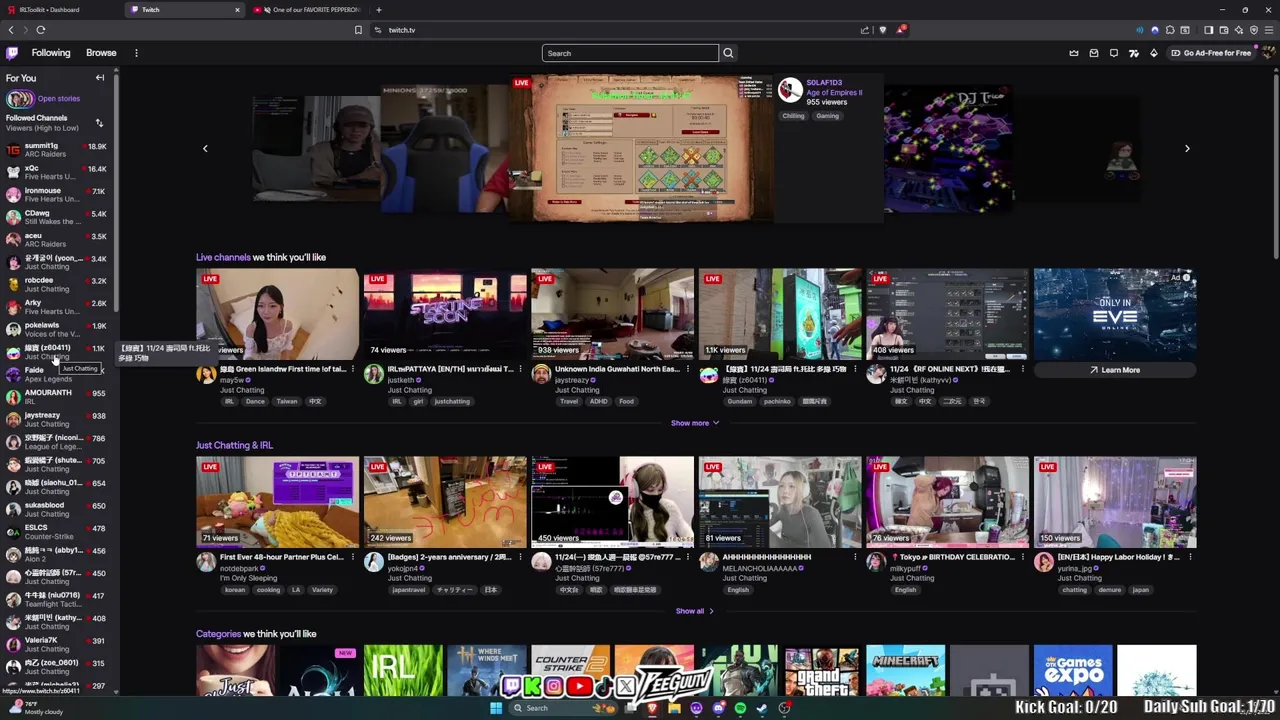Open the Prime loot crown icon
This screenshot has width=1280, height=720.
click(x=1074, y=53)
